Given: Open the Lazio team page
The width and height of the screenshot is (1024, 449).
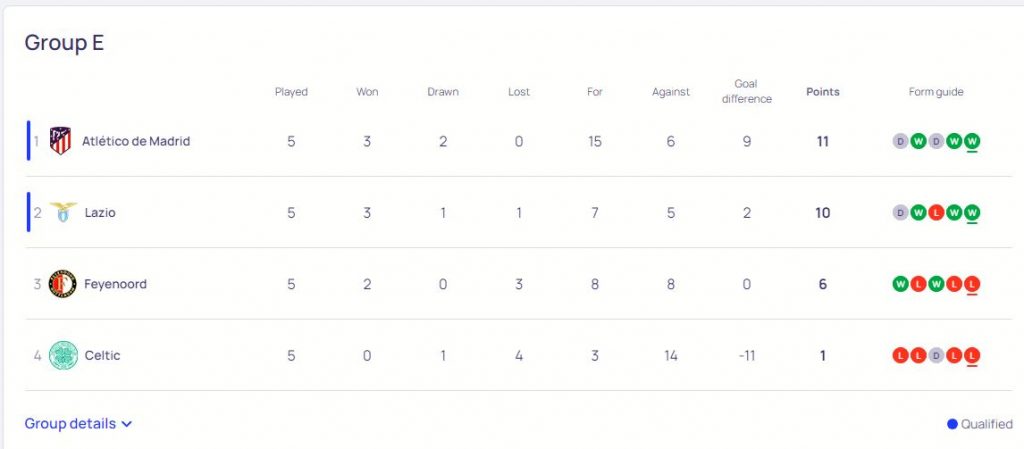Looking at the screenshot, I should pos(100,213).
